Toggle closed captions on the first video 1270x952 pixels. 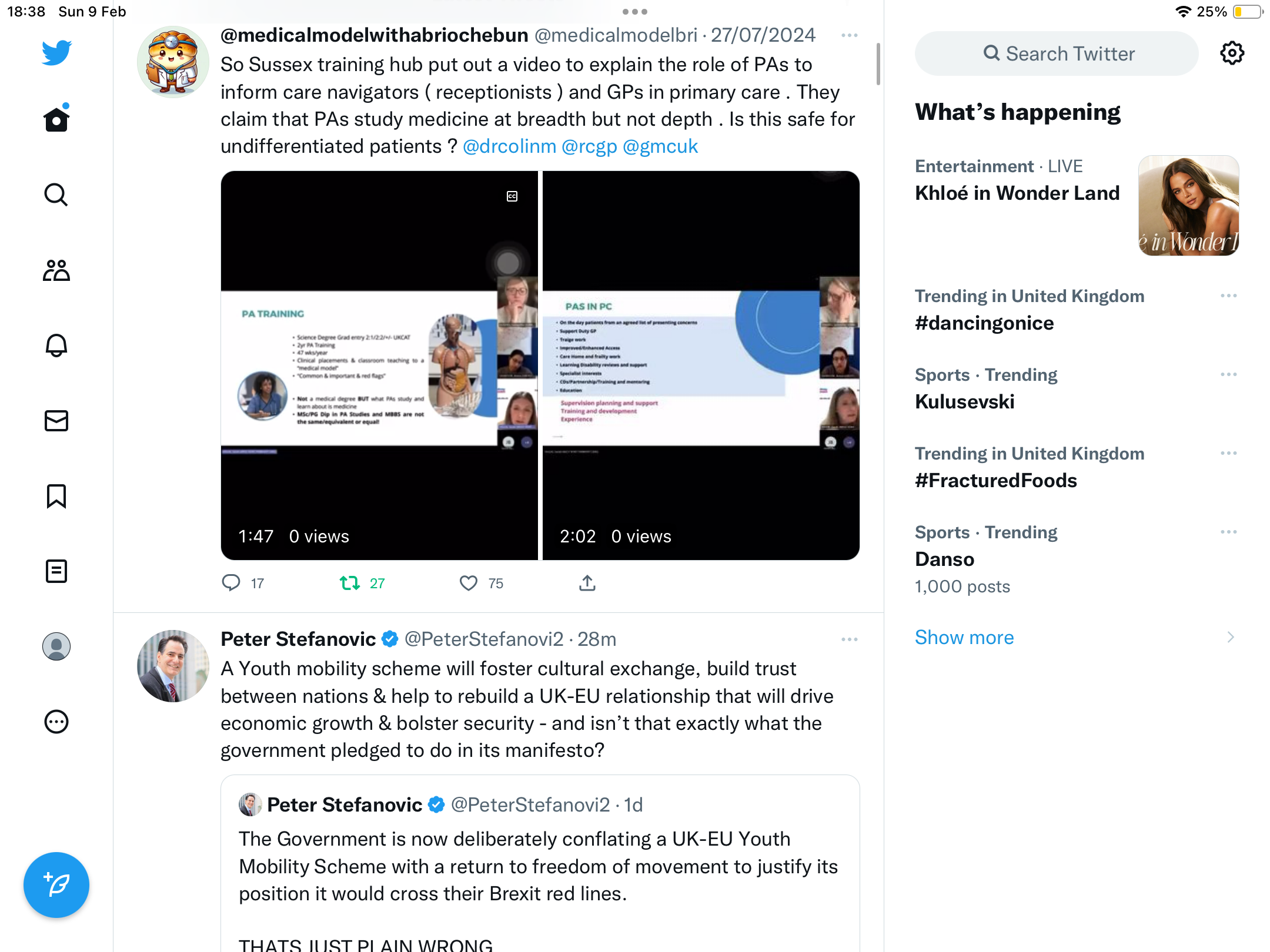(x=512, y=196)
